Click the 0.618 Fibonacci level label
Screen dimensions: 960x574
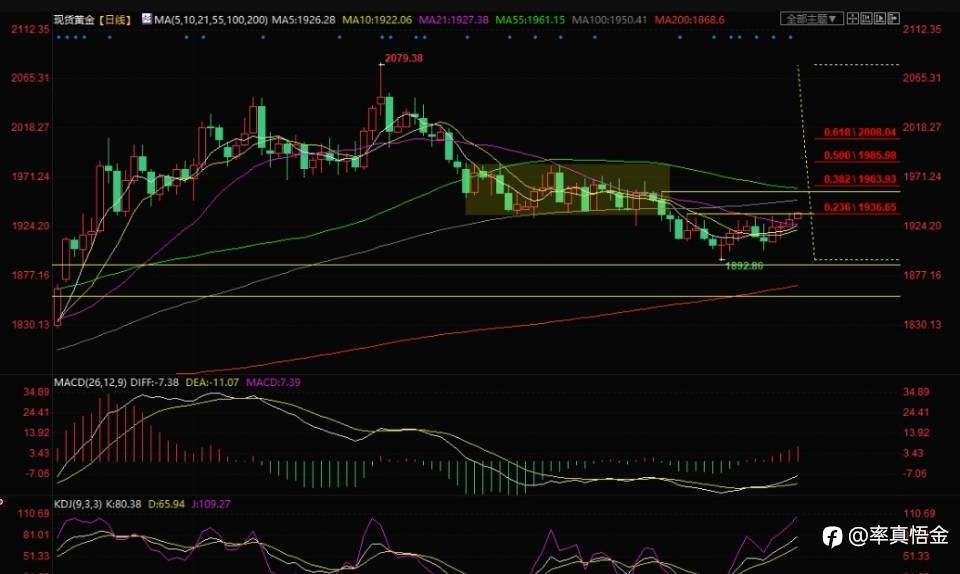(860, 132)
